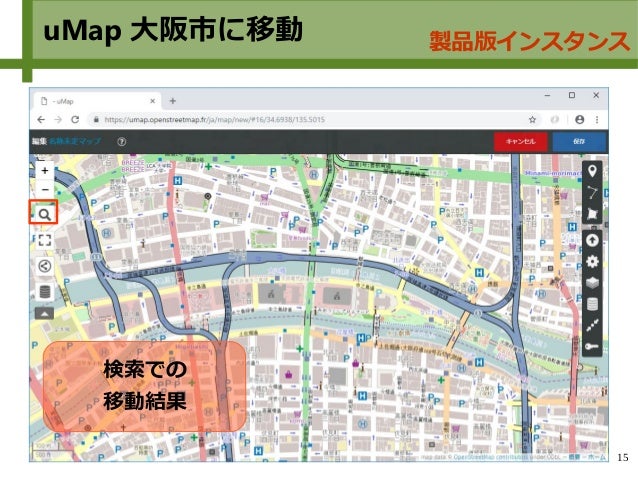638x479 pixels.
Task: Reload the uMap page
Action: click(75, 120)
